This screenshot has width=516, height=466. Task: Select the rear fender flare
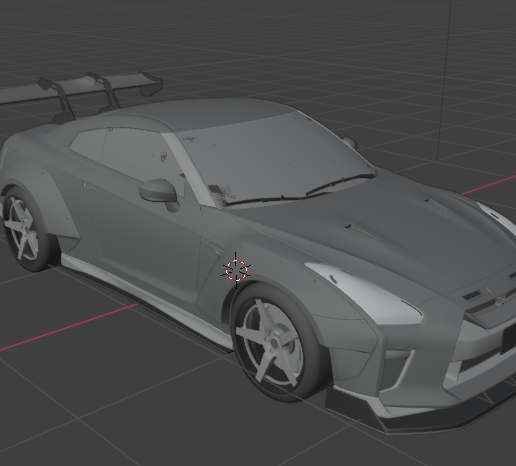tap(43, 197)
